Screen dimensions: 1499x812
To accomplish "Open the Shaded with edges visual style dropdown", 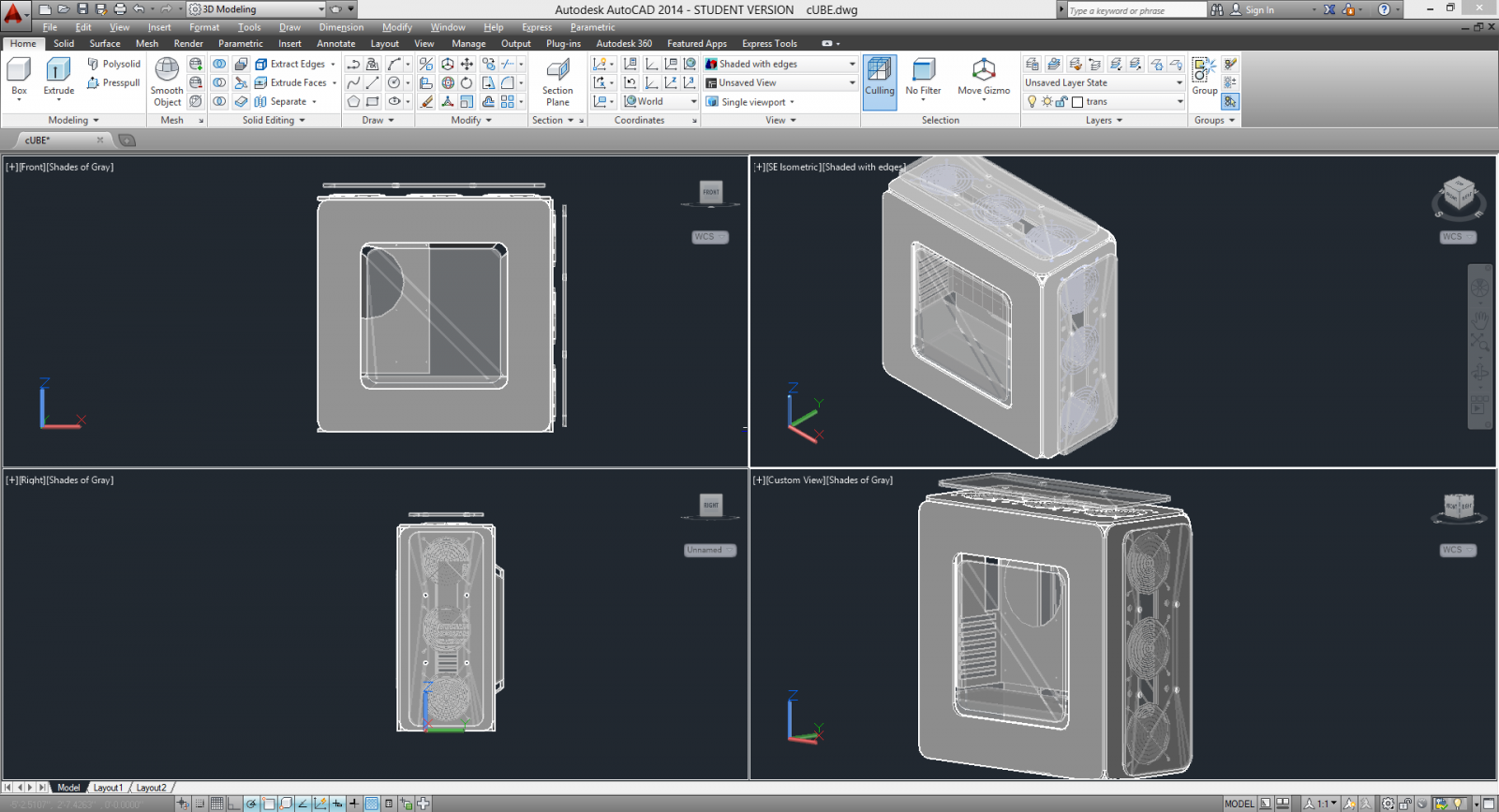I will tap(852, 64).
